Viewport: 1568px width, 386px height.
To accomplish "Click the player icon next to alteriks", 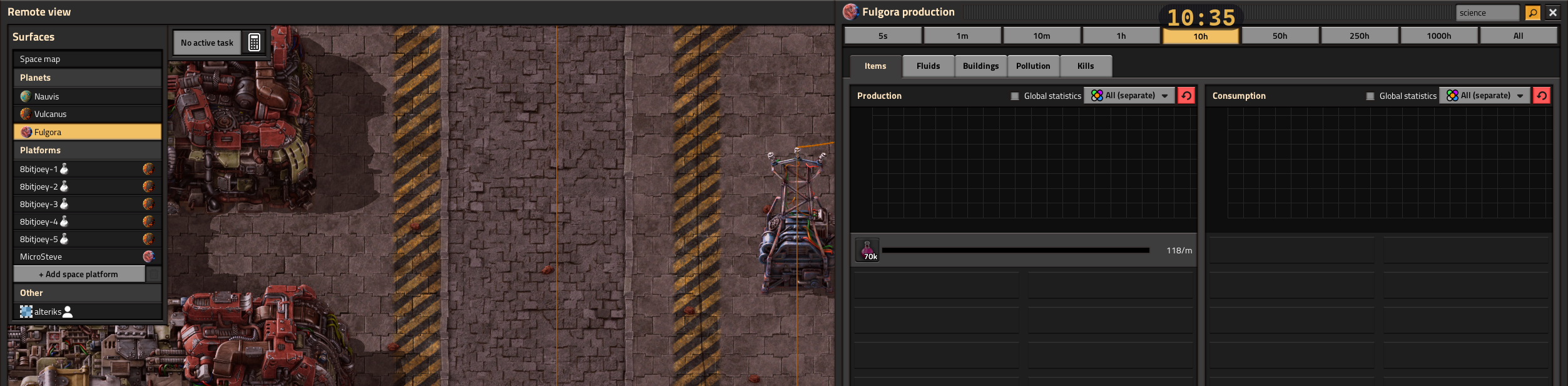I will pyautogui.click(x=68, y=312).
